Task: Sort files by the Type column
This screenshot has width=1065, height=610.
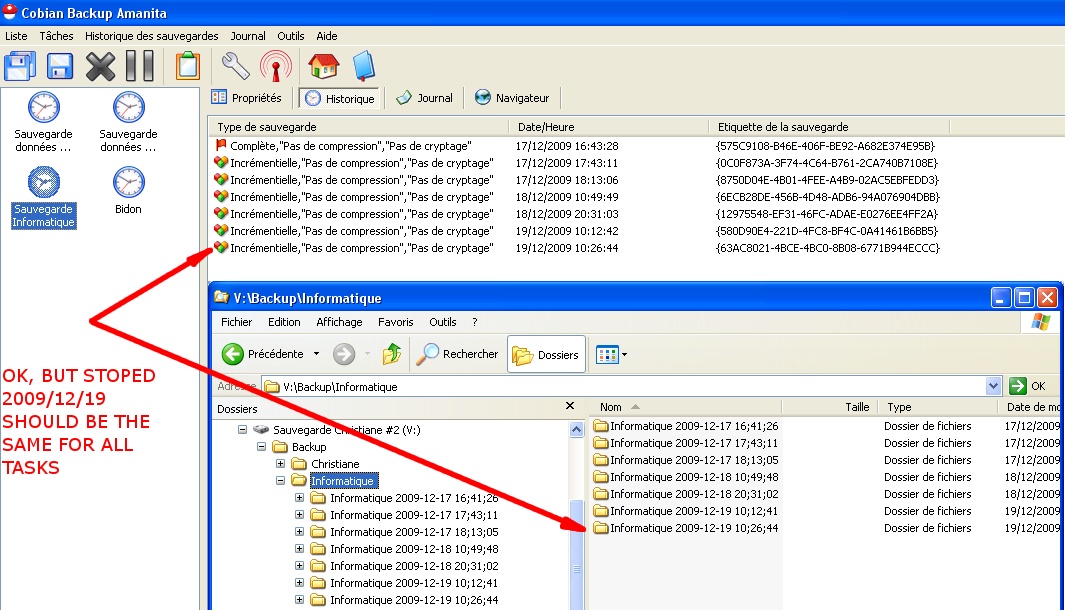Action: click(938, 407)
